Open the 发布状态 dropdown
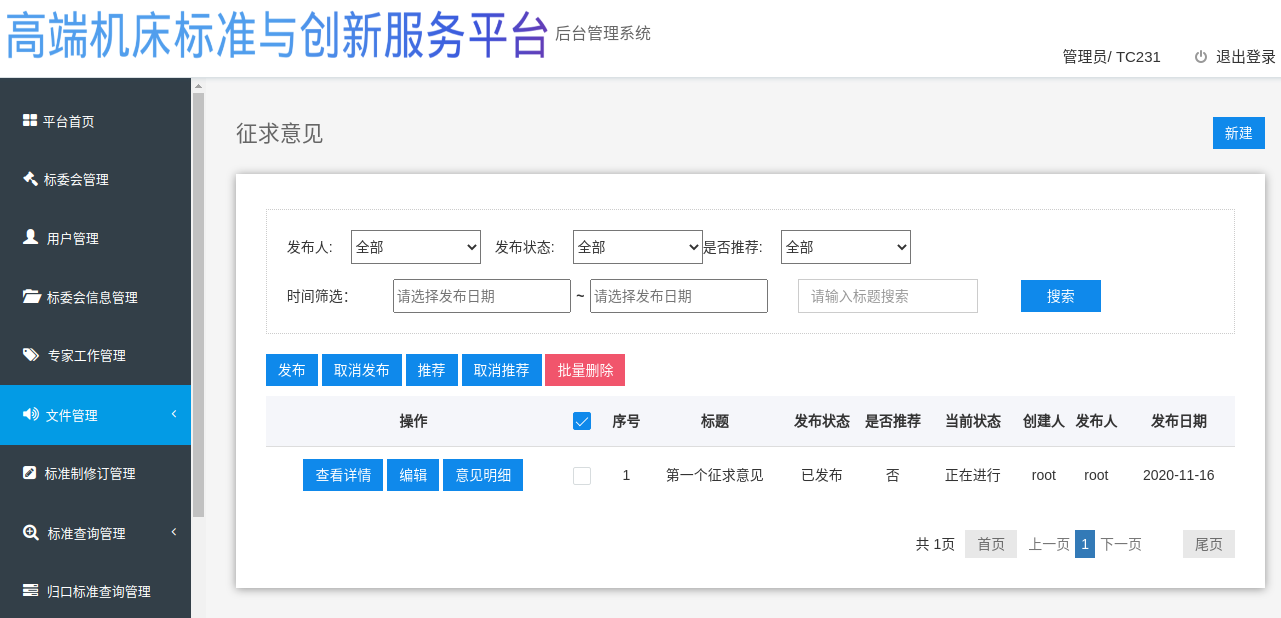 point(637,247)
